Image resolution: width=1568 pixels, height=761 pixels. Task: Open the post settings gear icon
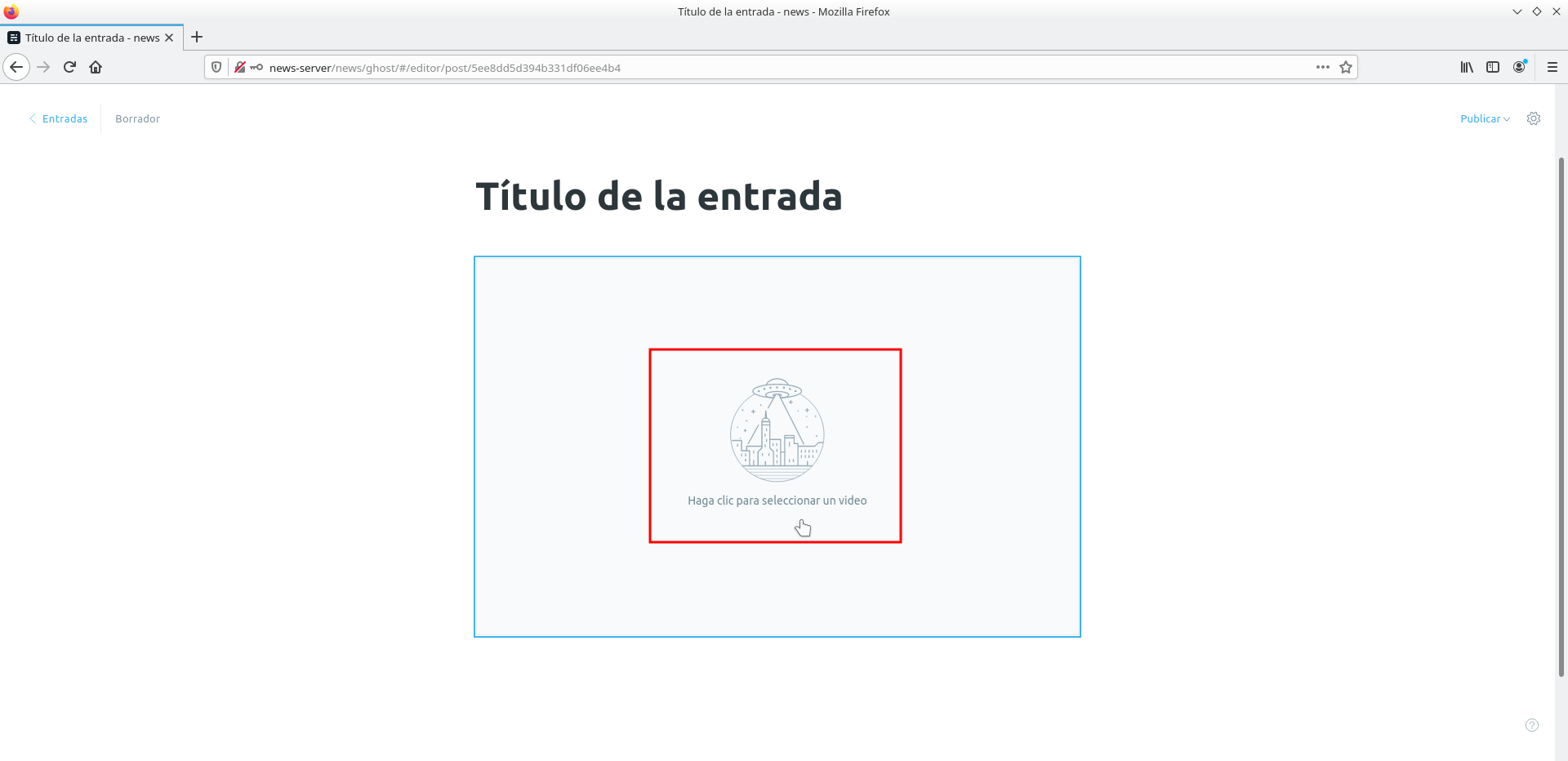click(1534, 118)
